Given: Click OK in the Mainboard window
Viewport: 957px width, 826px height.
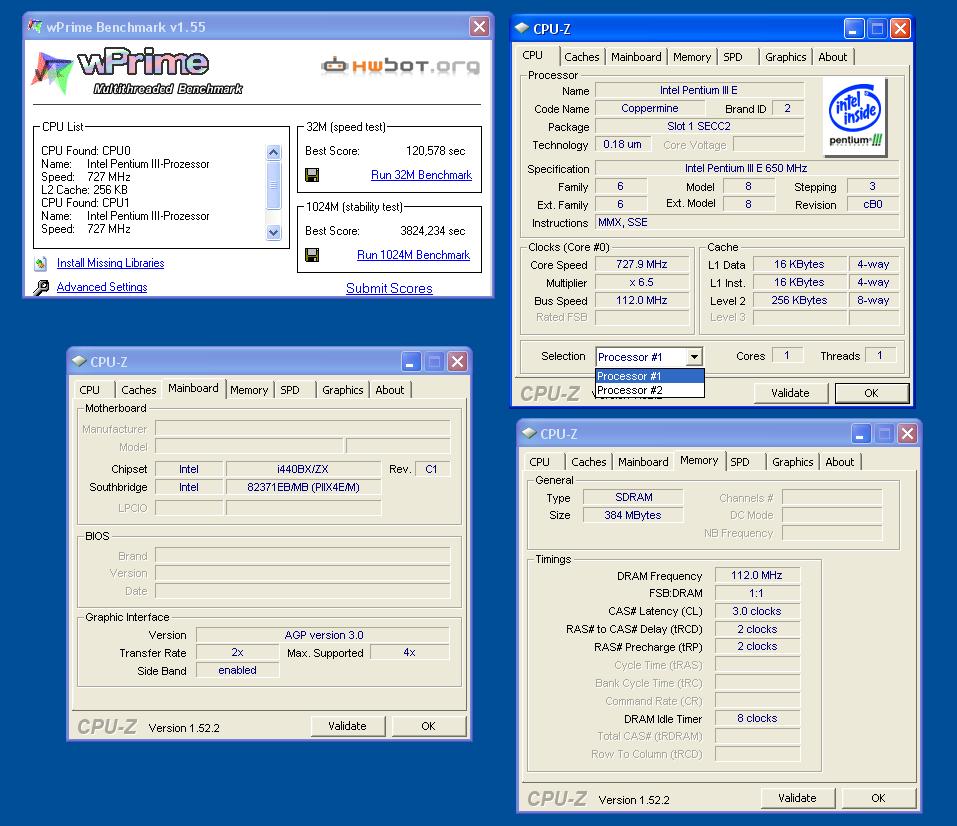Looking at the screenshot, I should pos(428,726).
